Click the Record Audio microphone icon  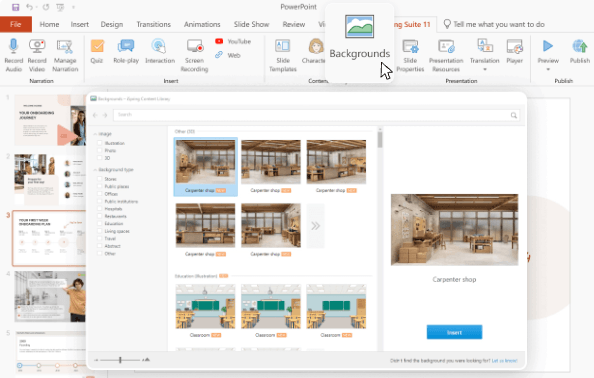tap(14, 46)
